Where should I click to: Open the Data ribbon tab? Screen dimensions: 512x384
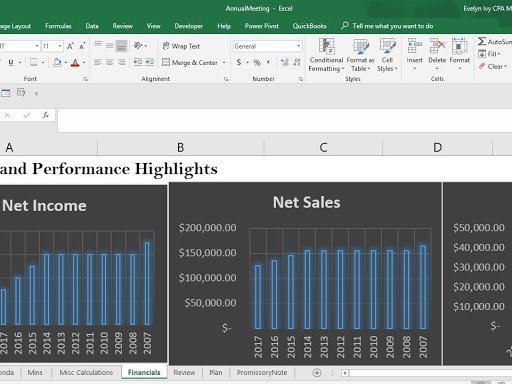(92, 26)
